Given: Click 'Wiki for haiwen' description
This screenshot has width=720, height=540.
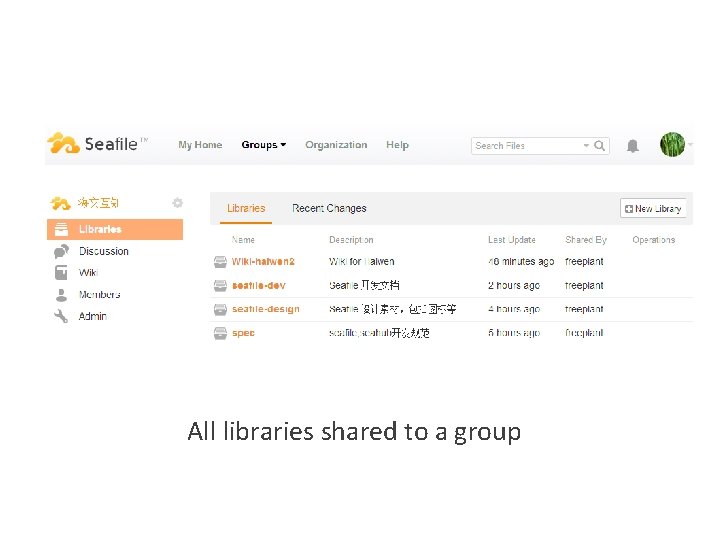Looking at the screenshot, I should pyautogui.click(x=361, y=261).
